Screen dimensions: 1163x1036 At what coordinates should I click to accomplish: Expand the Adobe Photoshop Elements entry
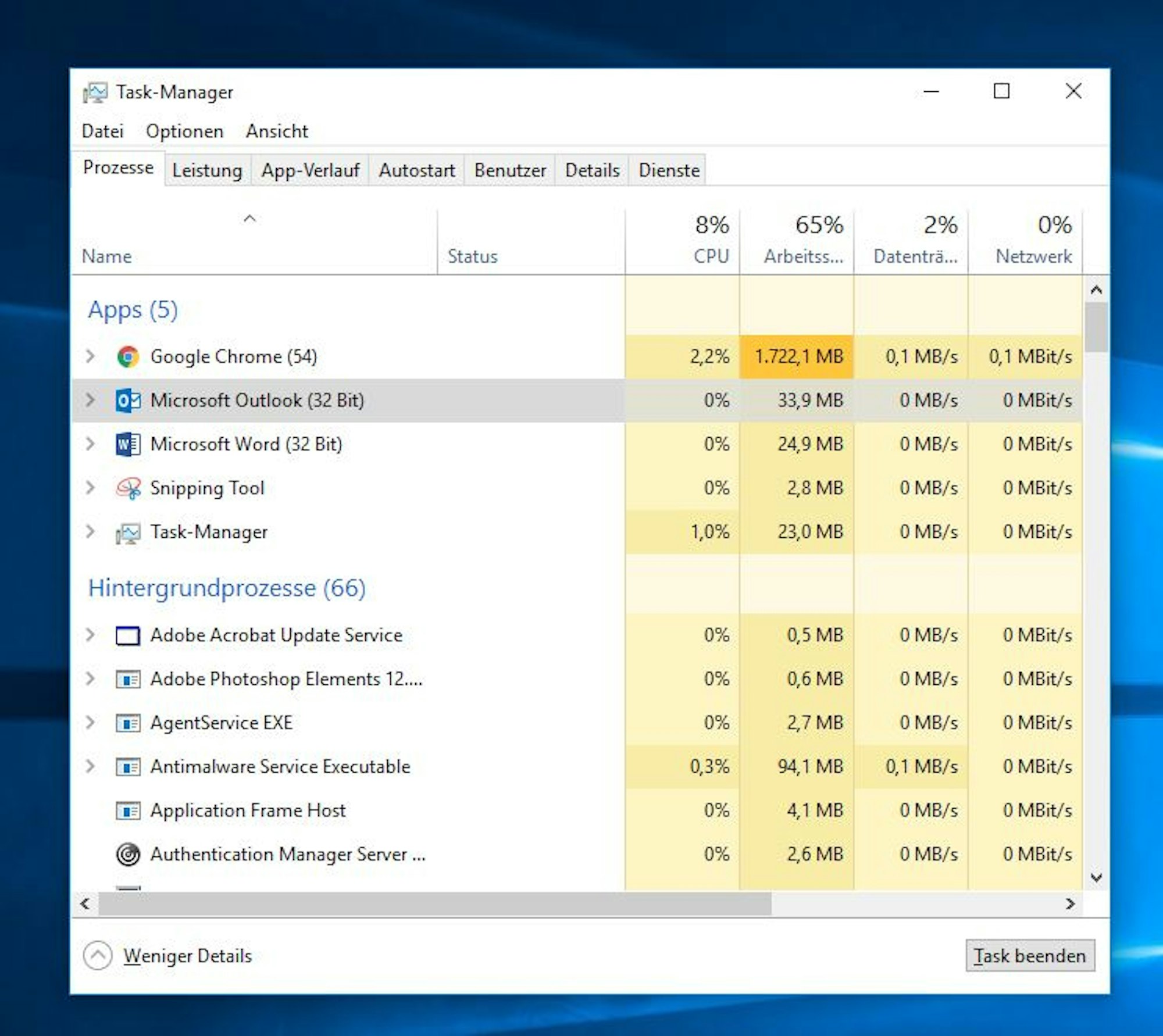coord(90,678)
